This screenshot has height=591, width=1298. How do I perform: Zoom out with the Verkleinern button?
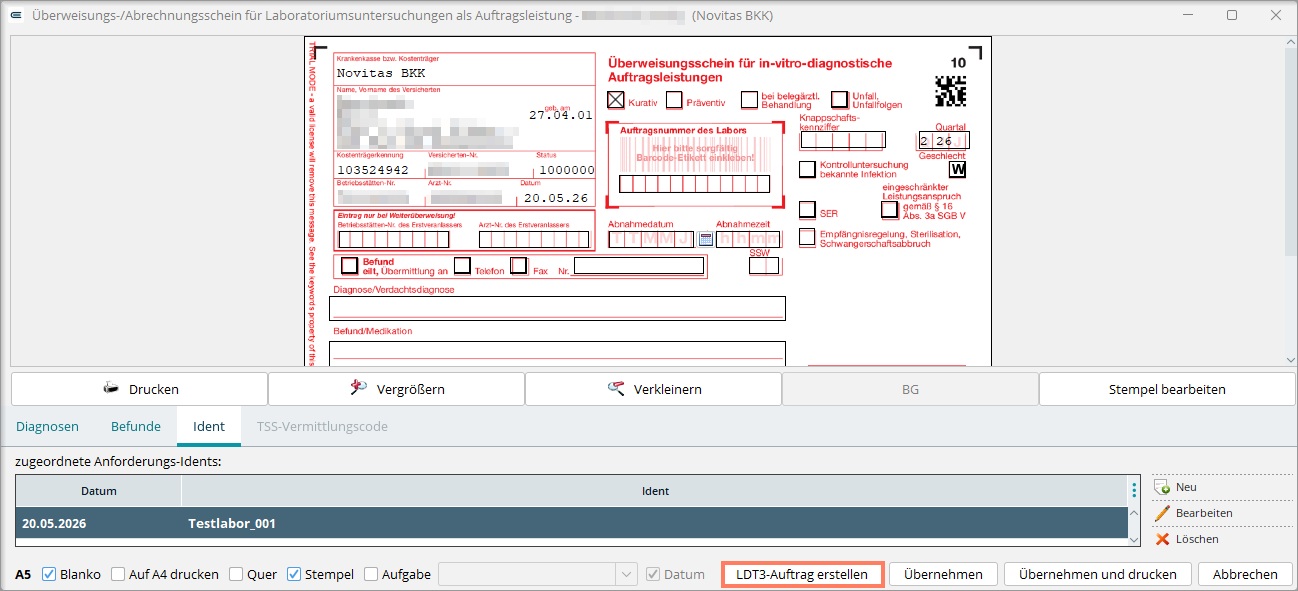coord(653,389)
